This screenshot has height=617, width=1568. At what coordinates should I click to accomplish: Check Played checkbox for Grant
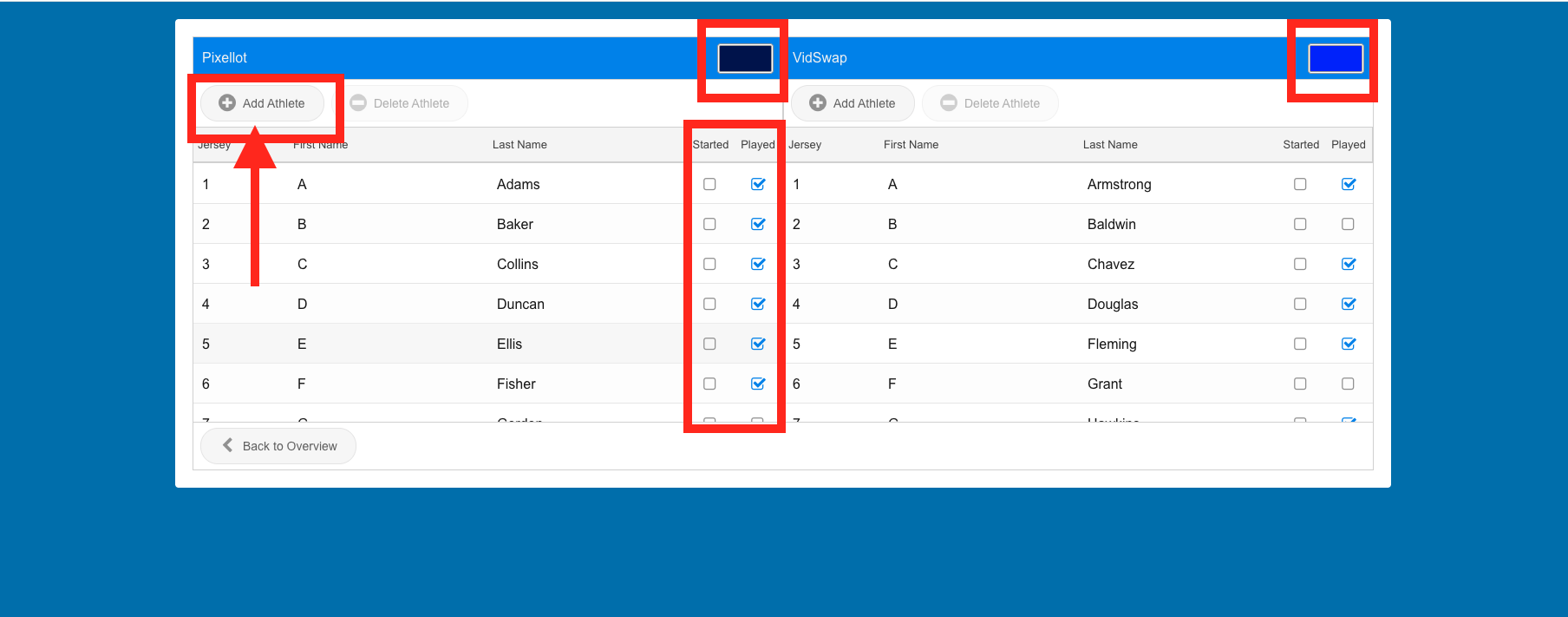coord(1348,384)
